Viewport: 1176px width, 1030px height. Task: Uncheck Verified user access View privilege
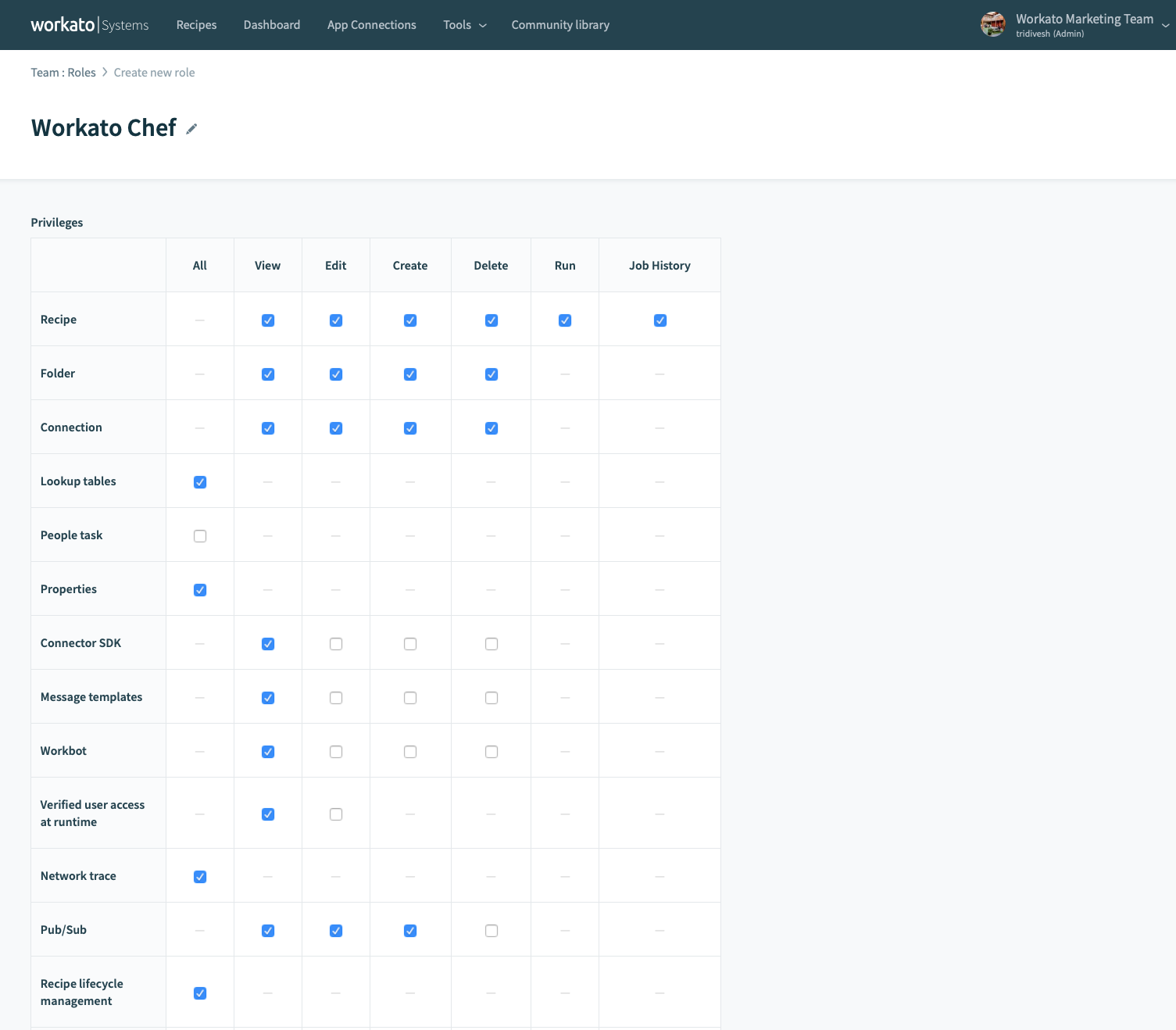coord(268,814)
